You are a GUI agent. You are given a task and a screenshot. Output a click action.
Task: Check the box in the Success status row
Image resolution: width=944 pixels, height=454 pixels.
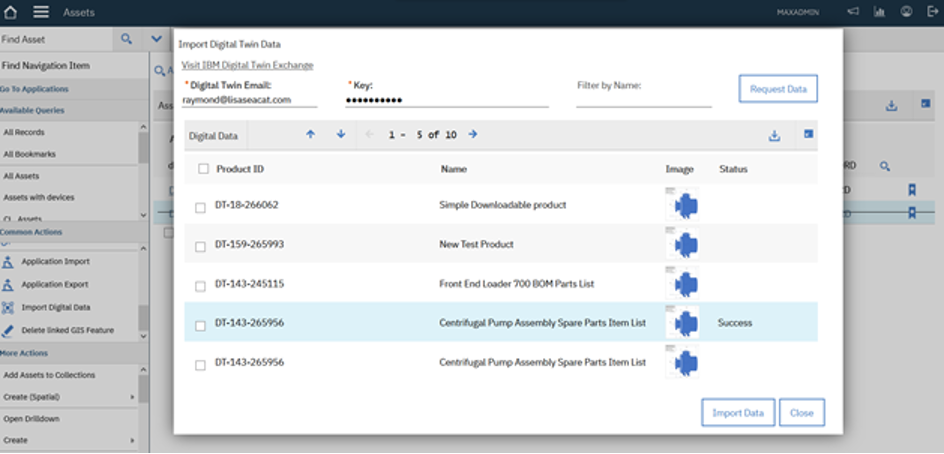(200, 326)
